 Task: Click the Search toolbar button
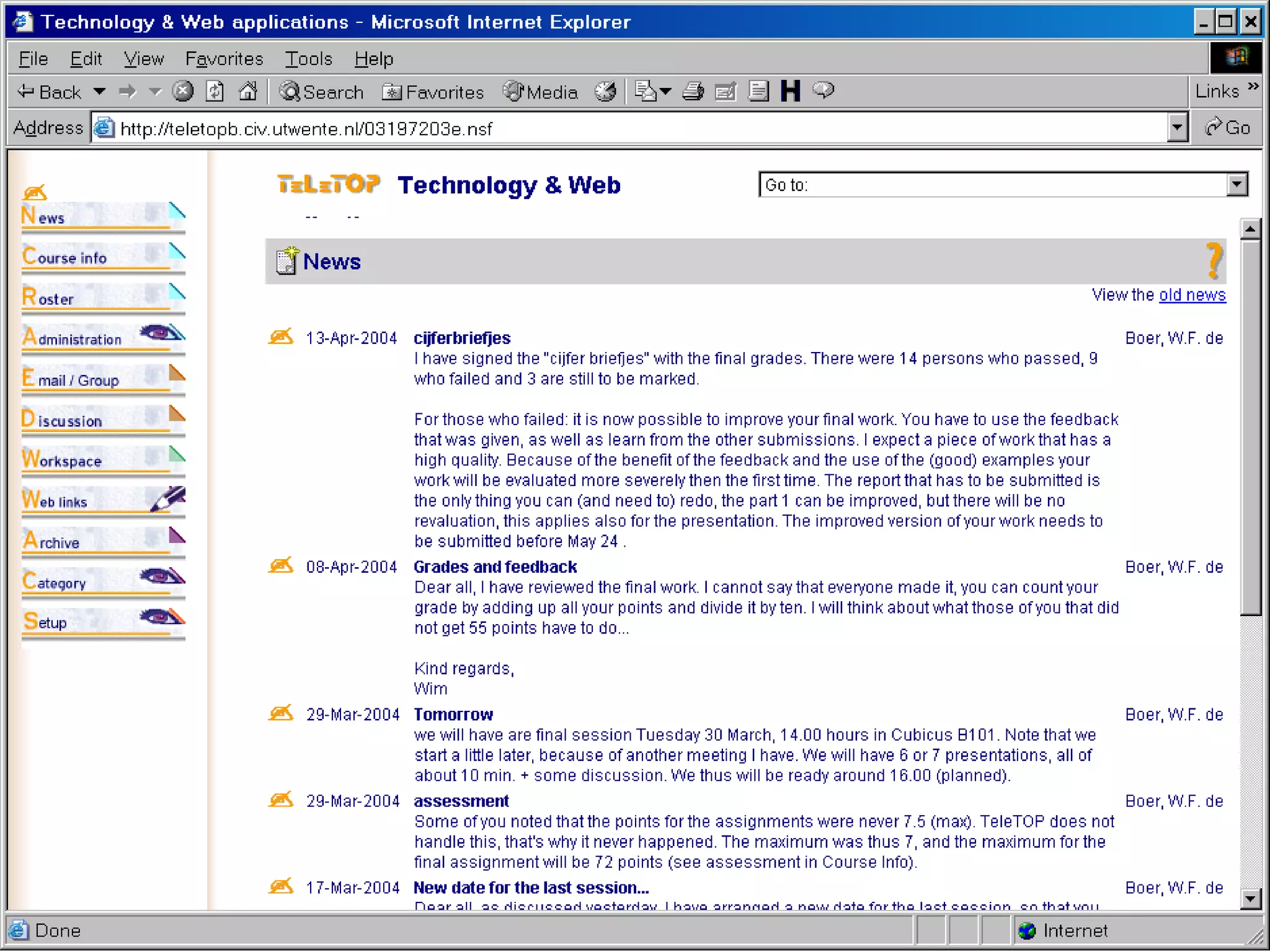pyautogui.click(x=321, y=92)
